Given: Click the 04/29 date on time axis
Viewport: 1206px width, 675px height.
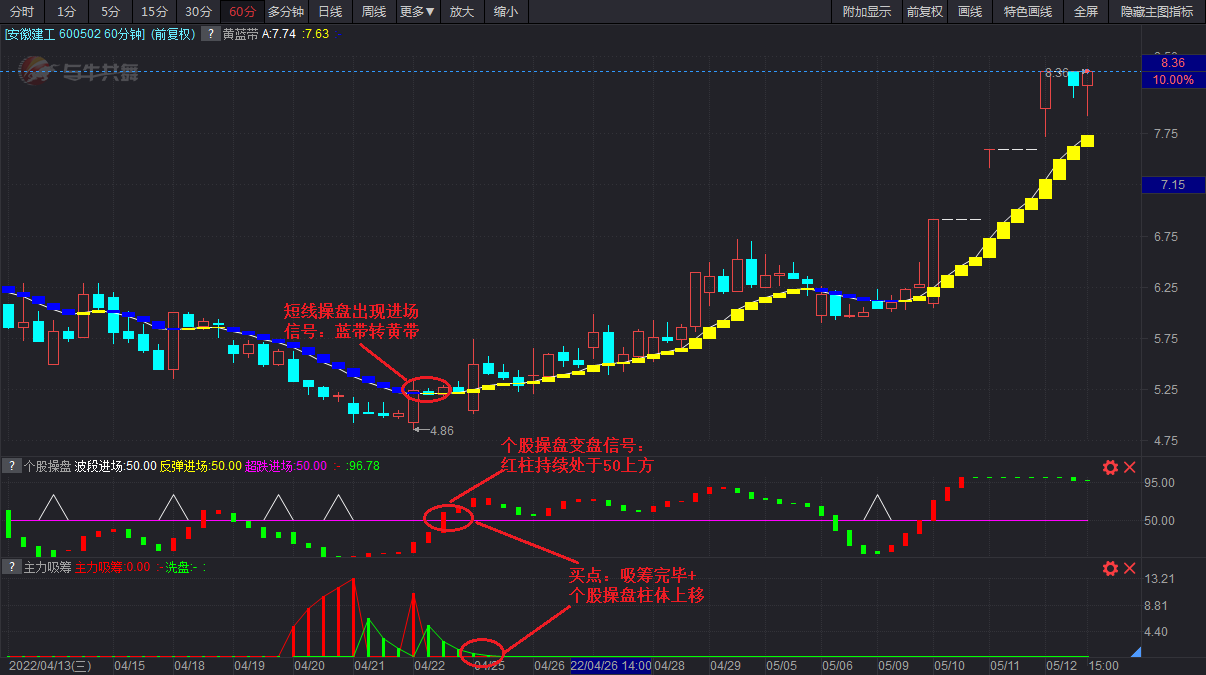Looking at the screenshot, I should pos(726,665).
